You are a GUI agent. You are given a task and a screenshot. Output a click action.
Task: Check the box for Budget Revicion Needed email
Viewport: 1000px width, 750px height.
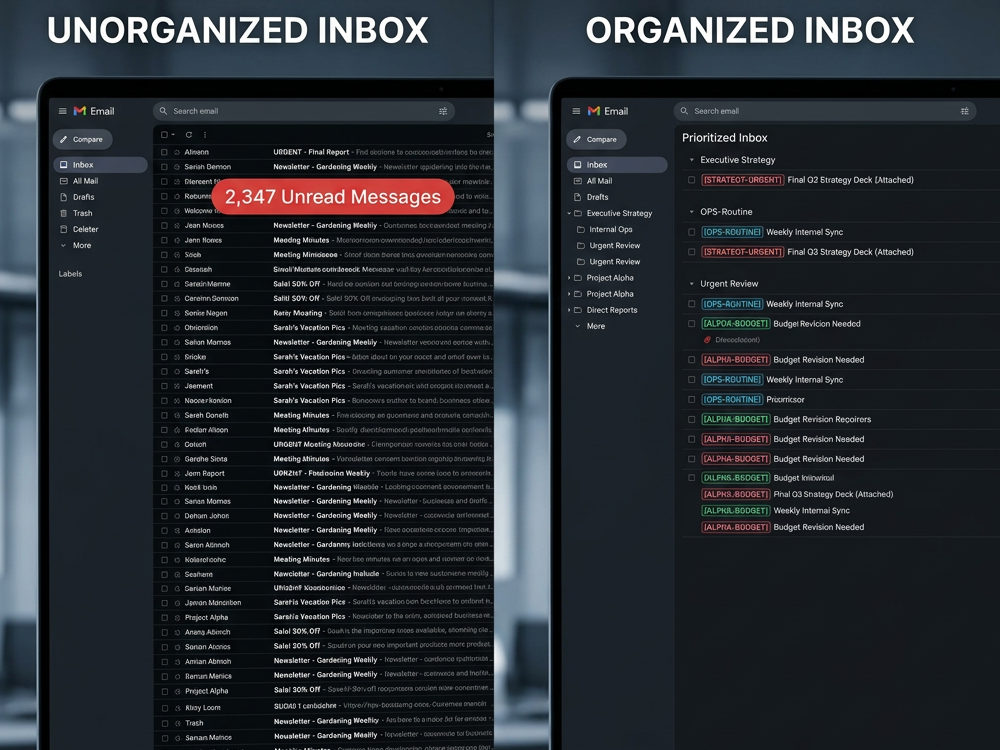[691, 323]
